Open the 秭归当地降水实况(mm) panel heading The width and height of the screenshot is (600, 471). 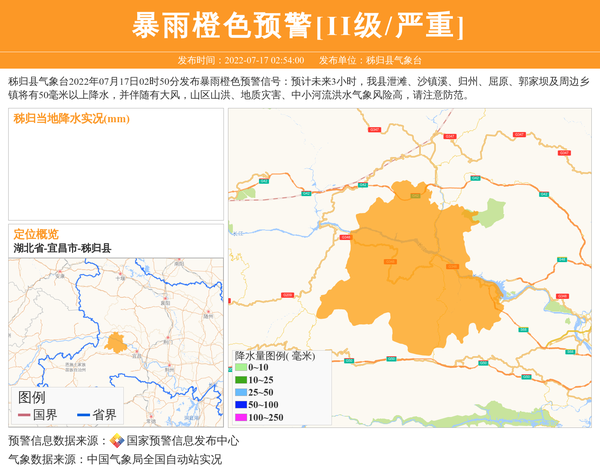pyautogui.click(x=72, y=119)
